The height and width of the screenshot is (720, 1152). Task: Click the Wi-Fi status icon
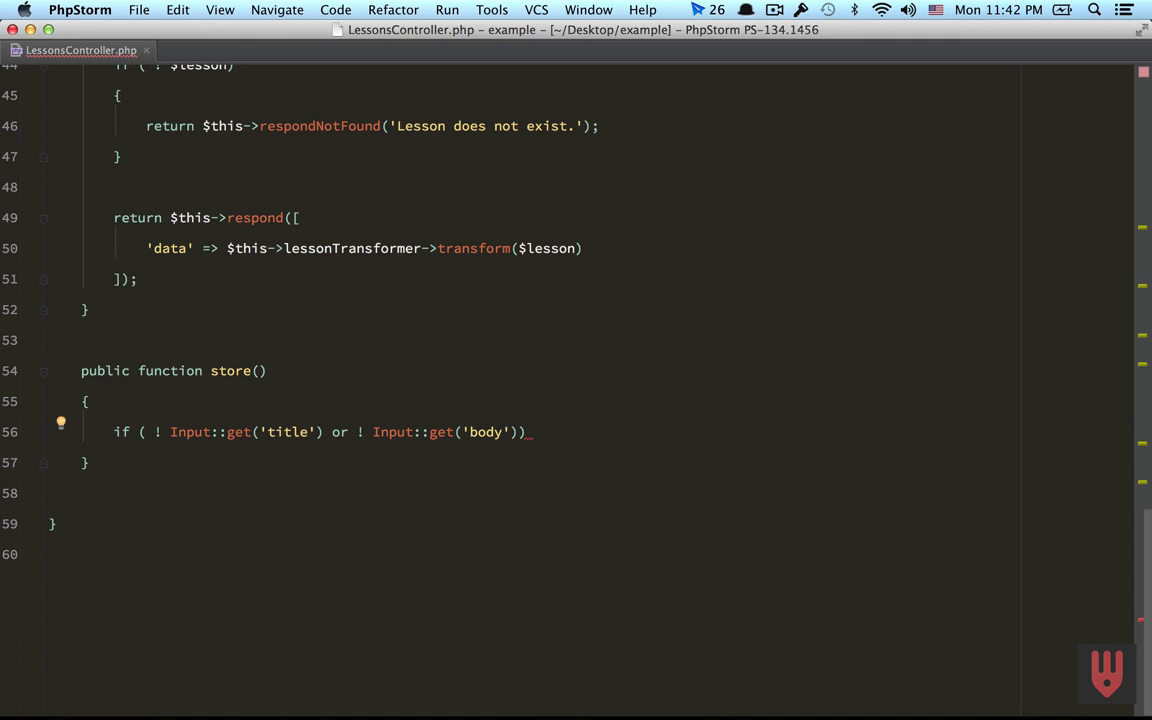tap(881, 10)
